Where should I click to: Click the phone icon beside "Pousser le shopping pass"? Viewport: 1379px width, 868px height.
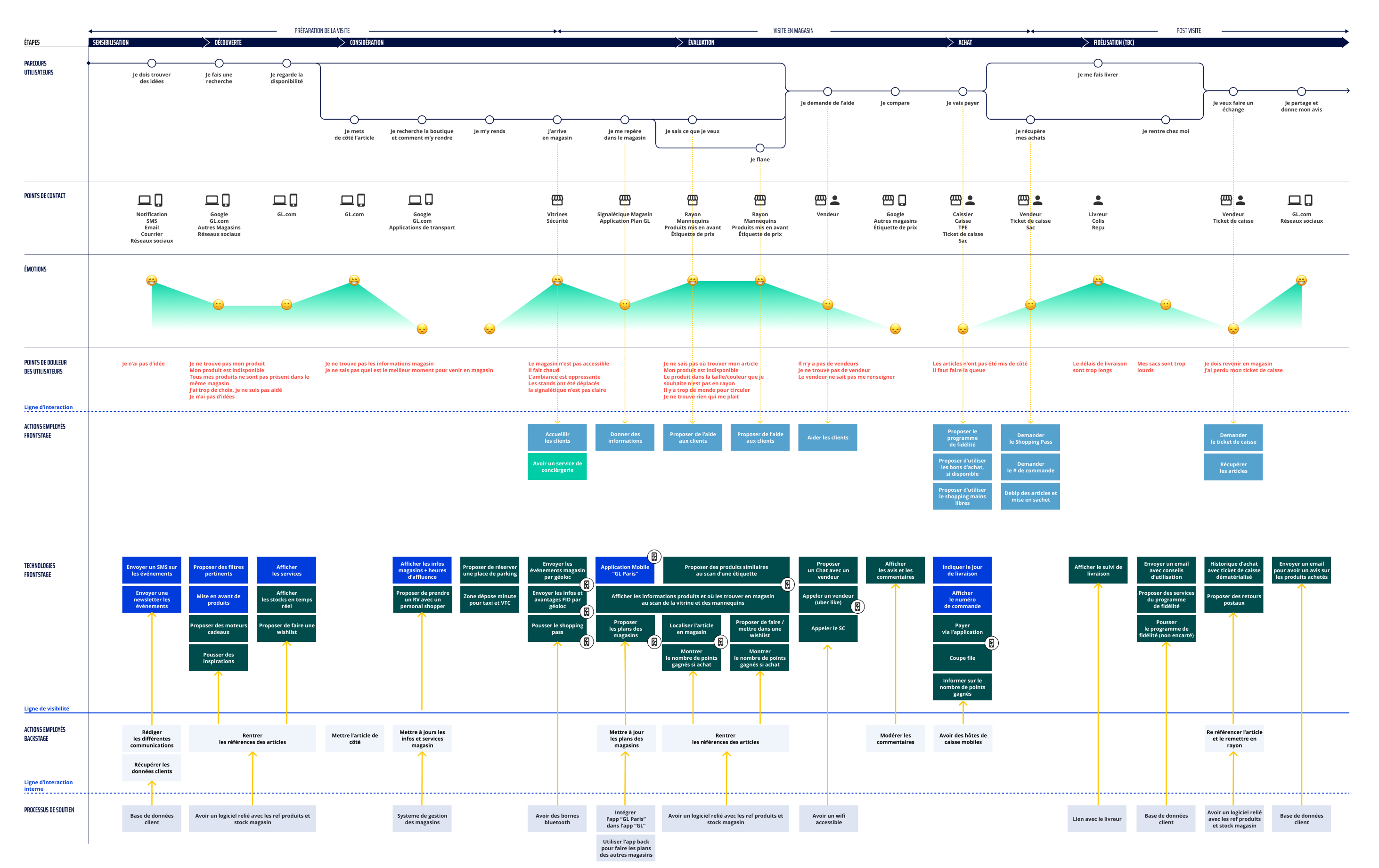(587, 641)
